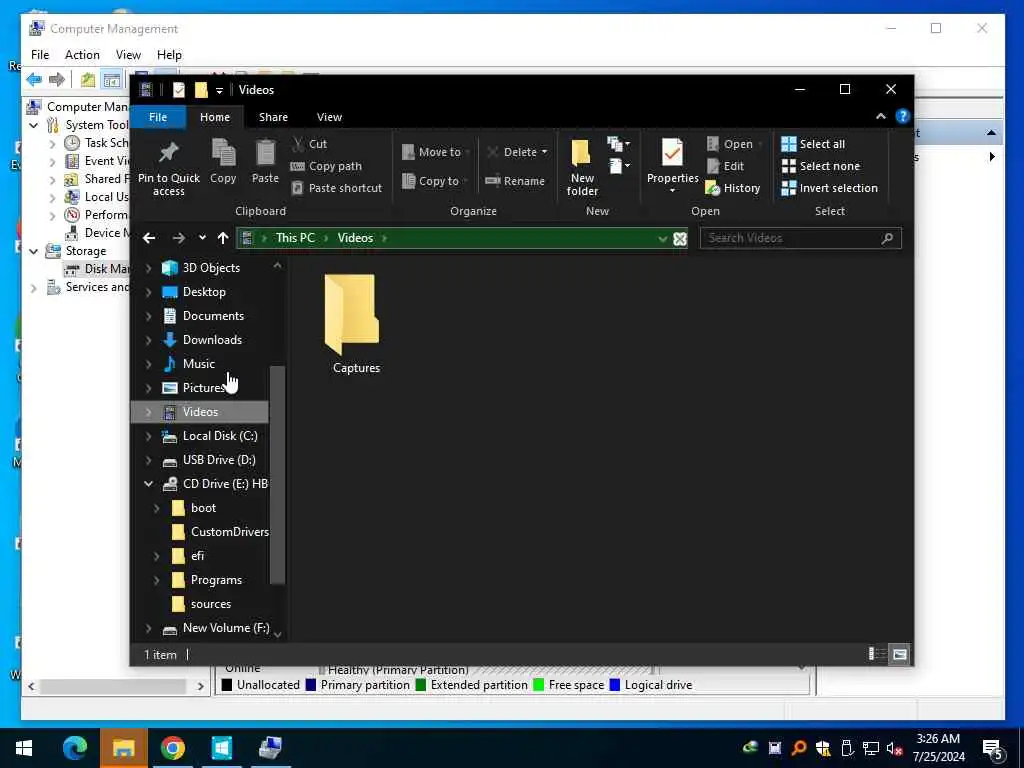Screen dimensions: 1024x768
Task: Click the Copy ribbon icon
Action: pos(223,153)
